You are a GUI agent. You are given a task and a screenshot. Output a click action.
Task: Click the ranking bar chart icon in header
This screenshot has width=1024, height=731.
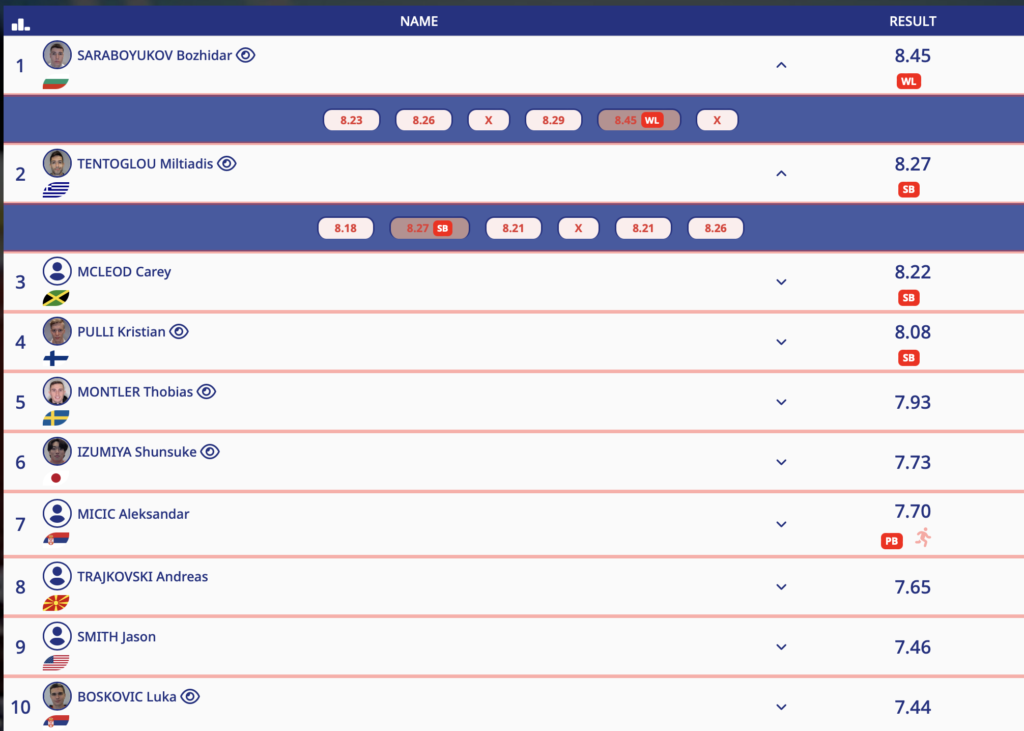[20, 23]
